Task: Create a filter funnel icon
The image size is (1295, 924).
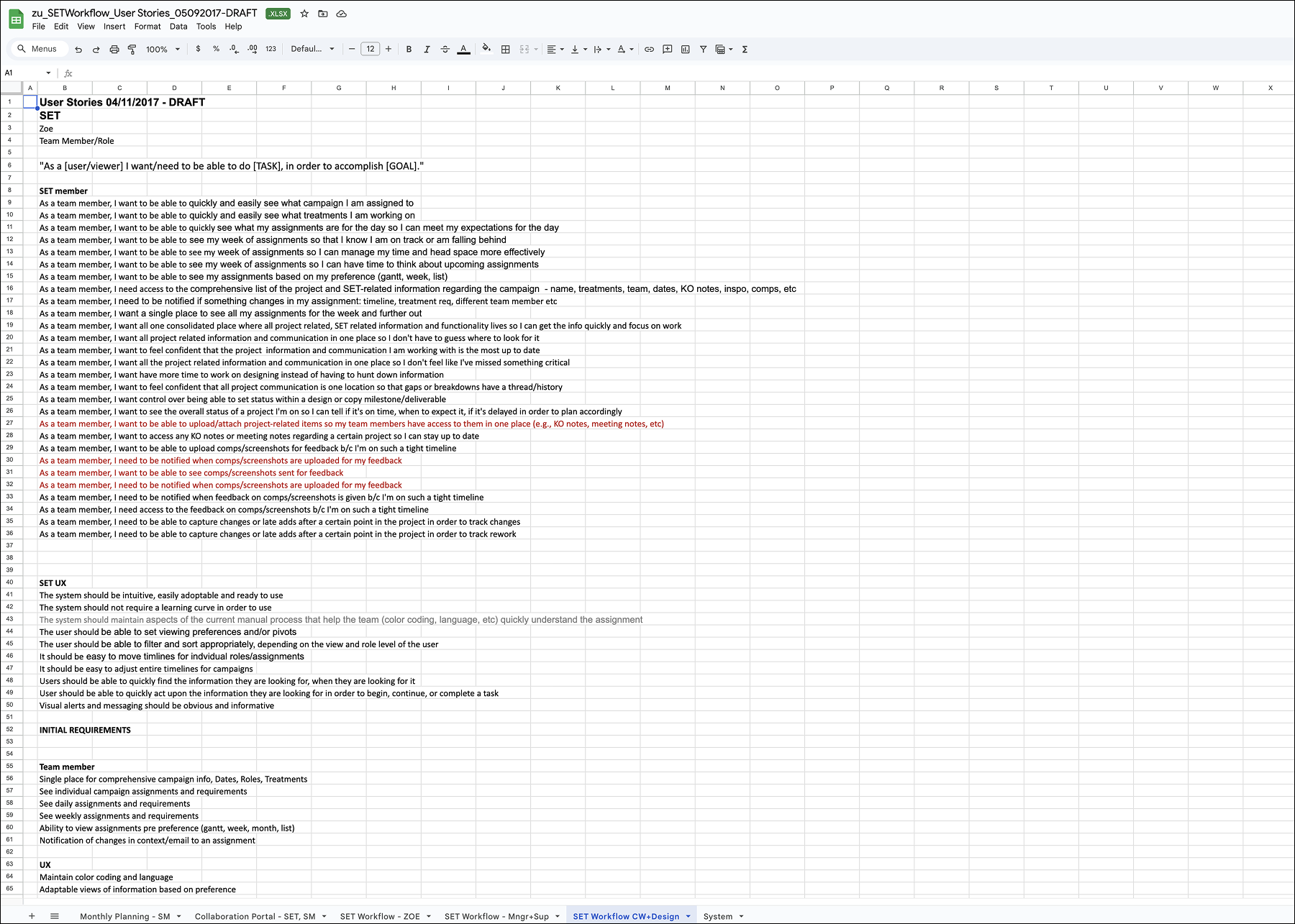Action: click(703, 50)
